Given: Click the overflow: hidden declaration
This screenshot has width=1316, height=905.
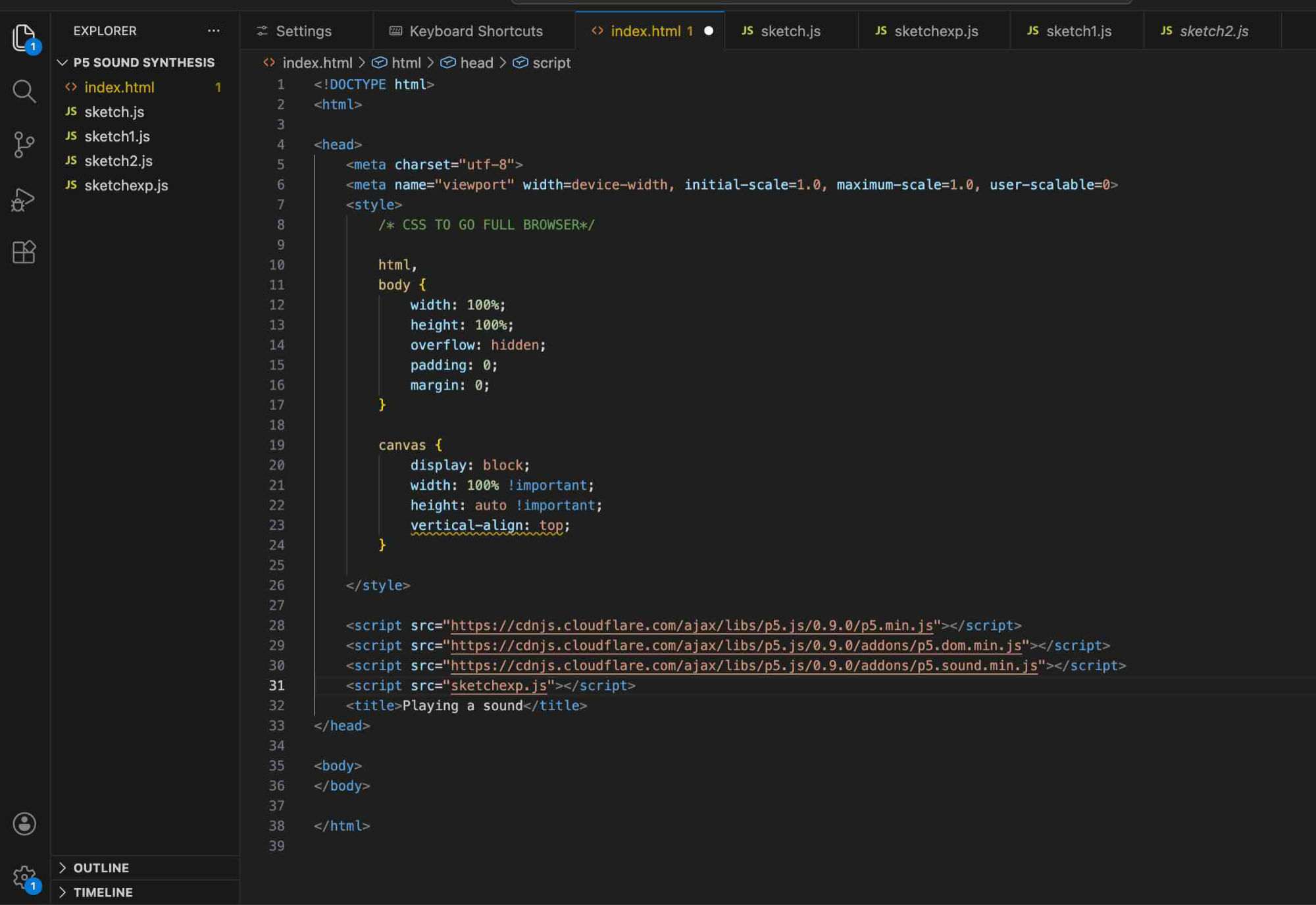Looking at the screenshot, I should coord(478,345).
